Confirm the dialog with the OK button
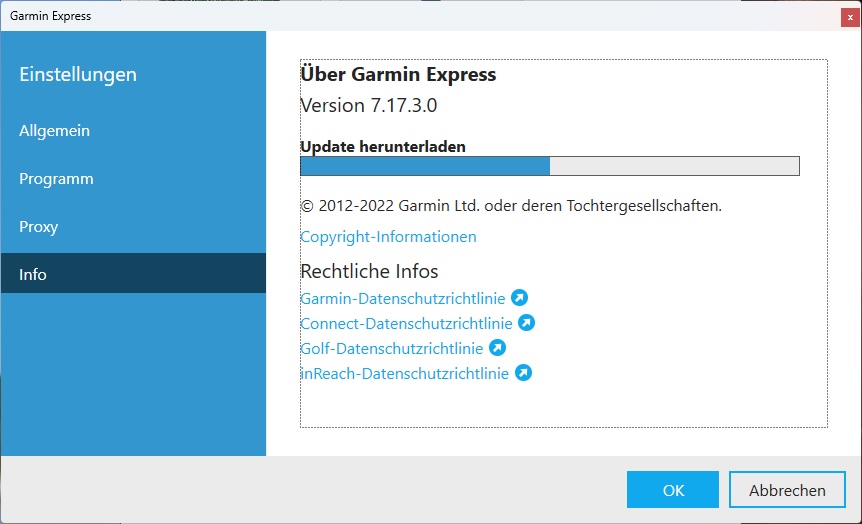 pos(673,490)
